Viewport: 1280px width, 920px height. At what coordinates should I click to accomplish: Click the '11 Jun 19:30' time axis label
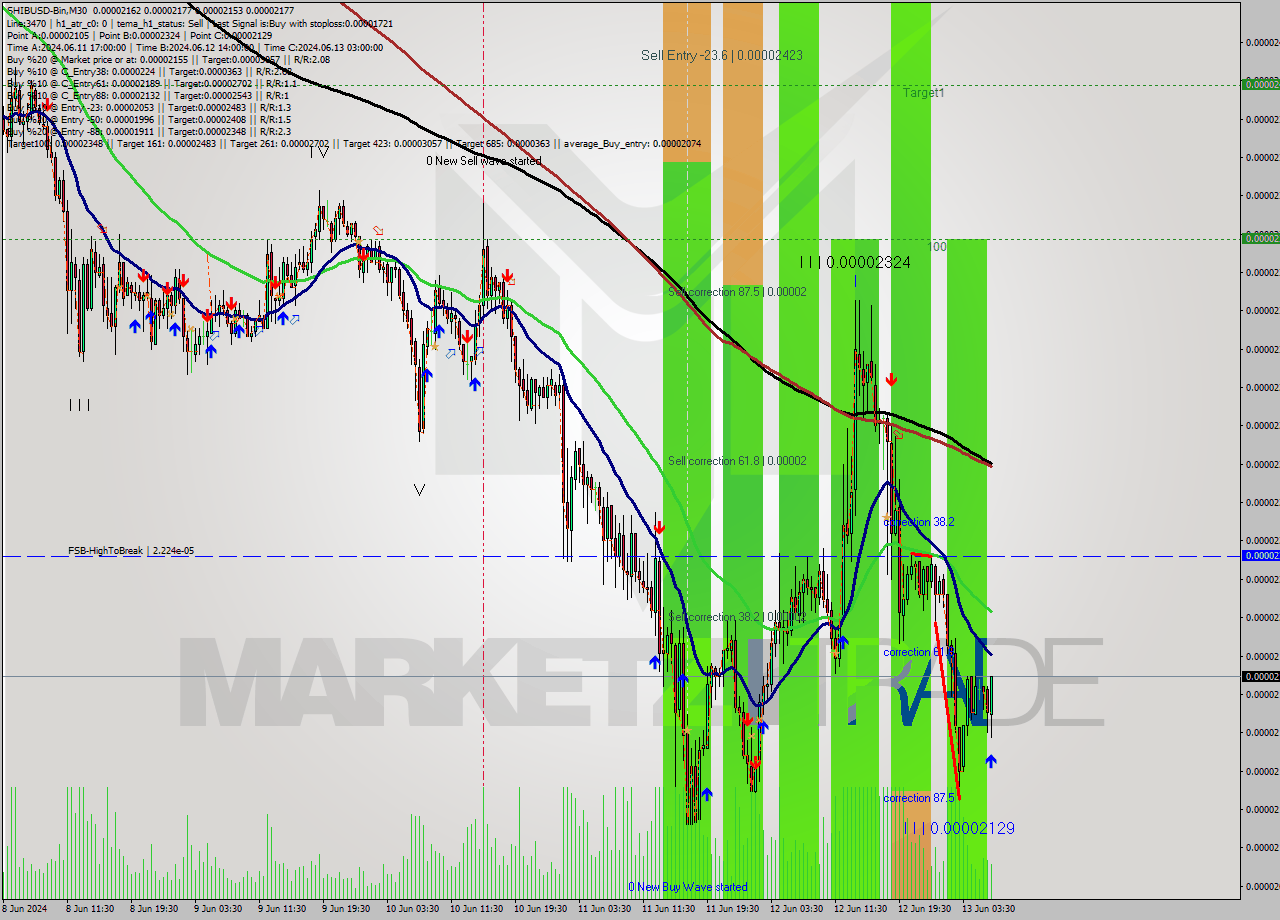pyautogui.click(x=732, y=909)
